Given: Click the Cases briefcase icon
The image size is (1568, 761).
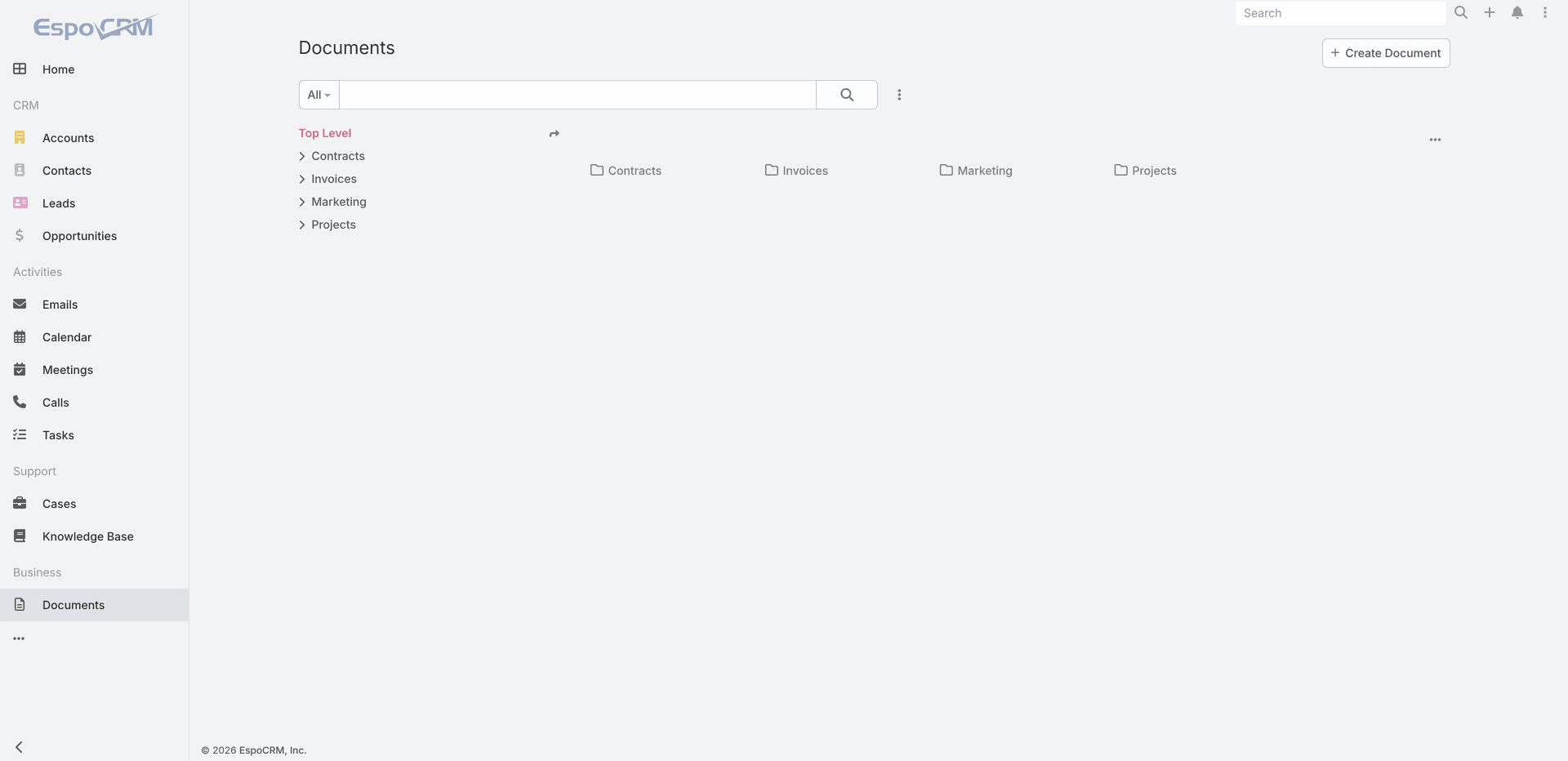Looking at the screenshot, I should click(x=20, y=503).
